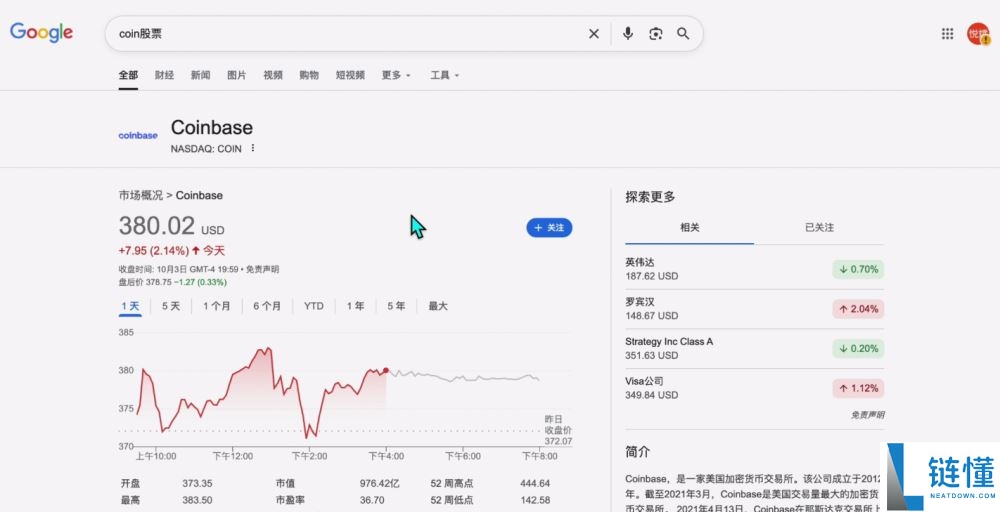Viewport: 1000px width, 512px height.
Task: Open the Visa公司 stock row
Action: 754,388
